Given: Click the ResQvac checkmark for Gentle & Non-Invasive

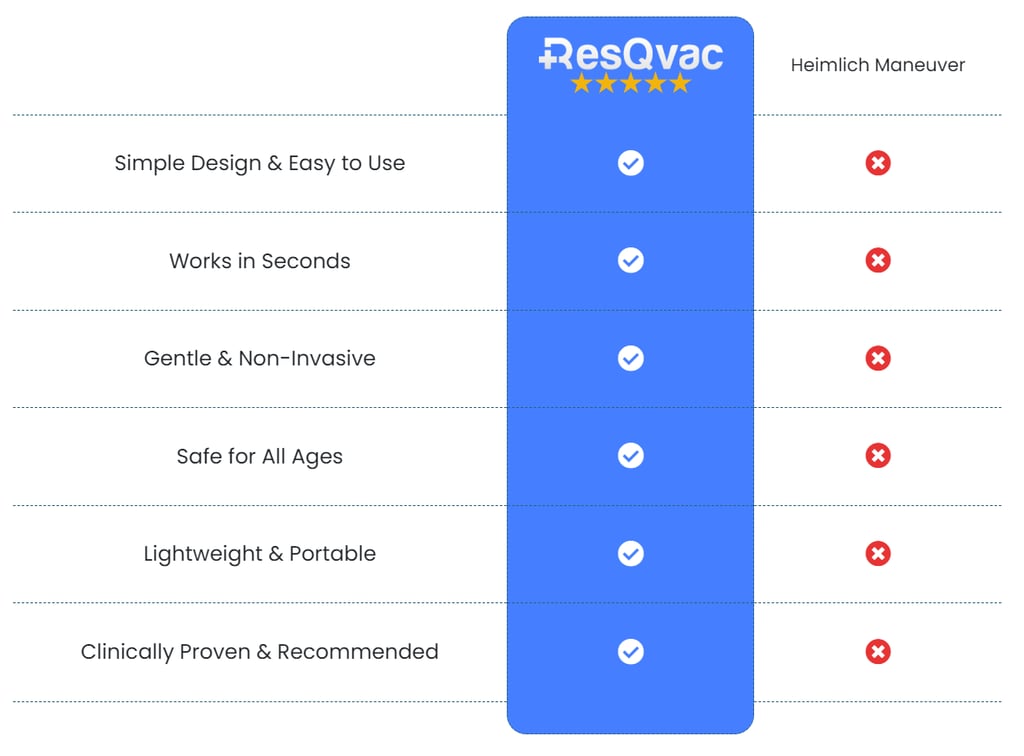Looking at the screenshot, I should (630, 358).
